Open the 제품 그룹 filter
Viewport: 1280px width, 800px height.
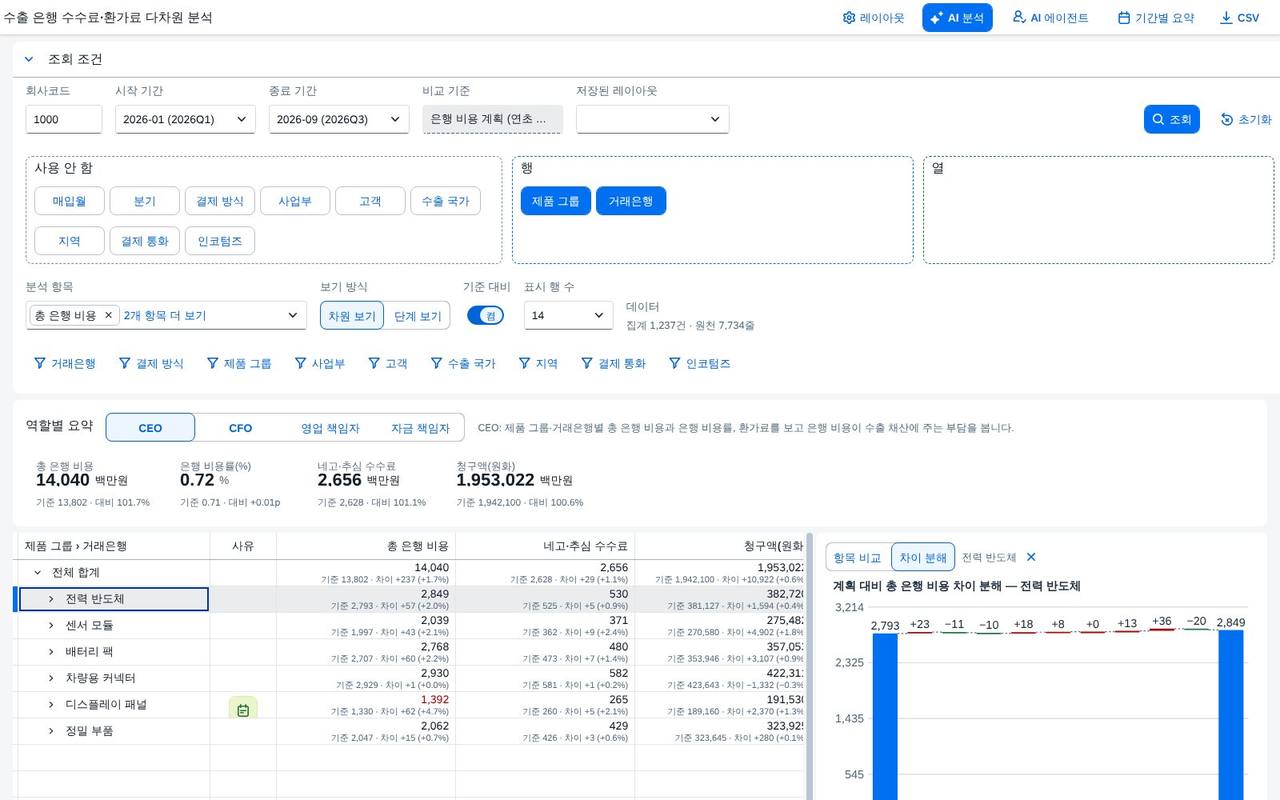[238, 363]
